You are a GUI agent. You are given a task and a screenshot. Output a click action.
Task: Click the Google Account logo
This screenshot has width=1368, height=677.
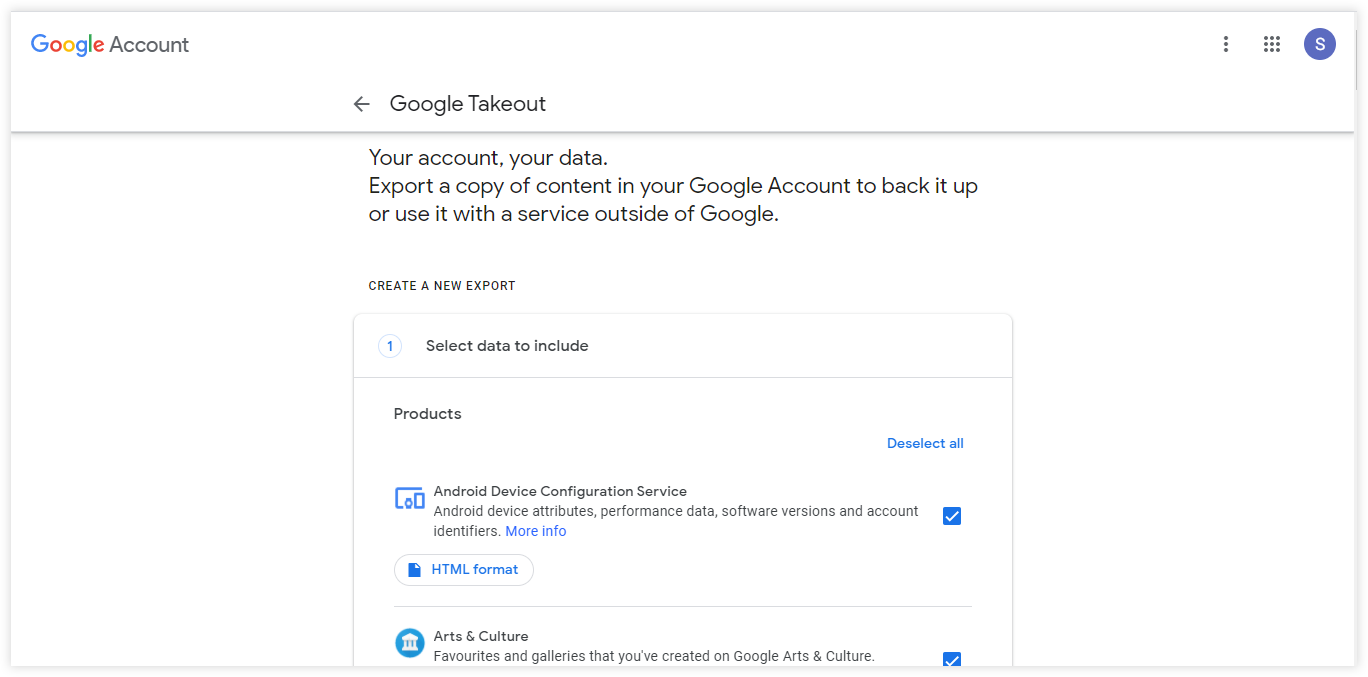pyautogui.click(x=110, y=44)
